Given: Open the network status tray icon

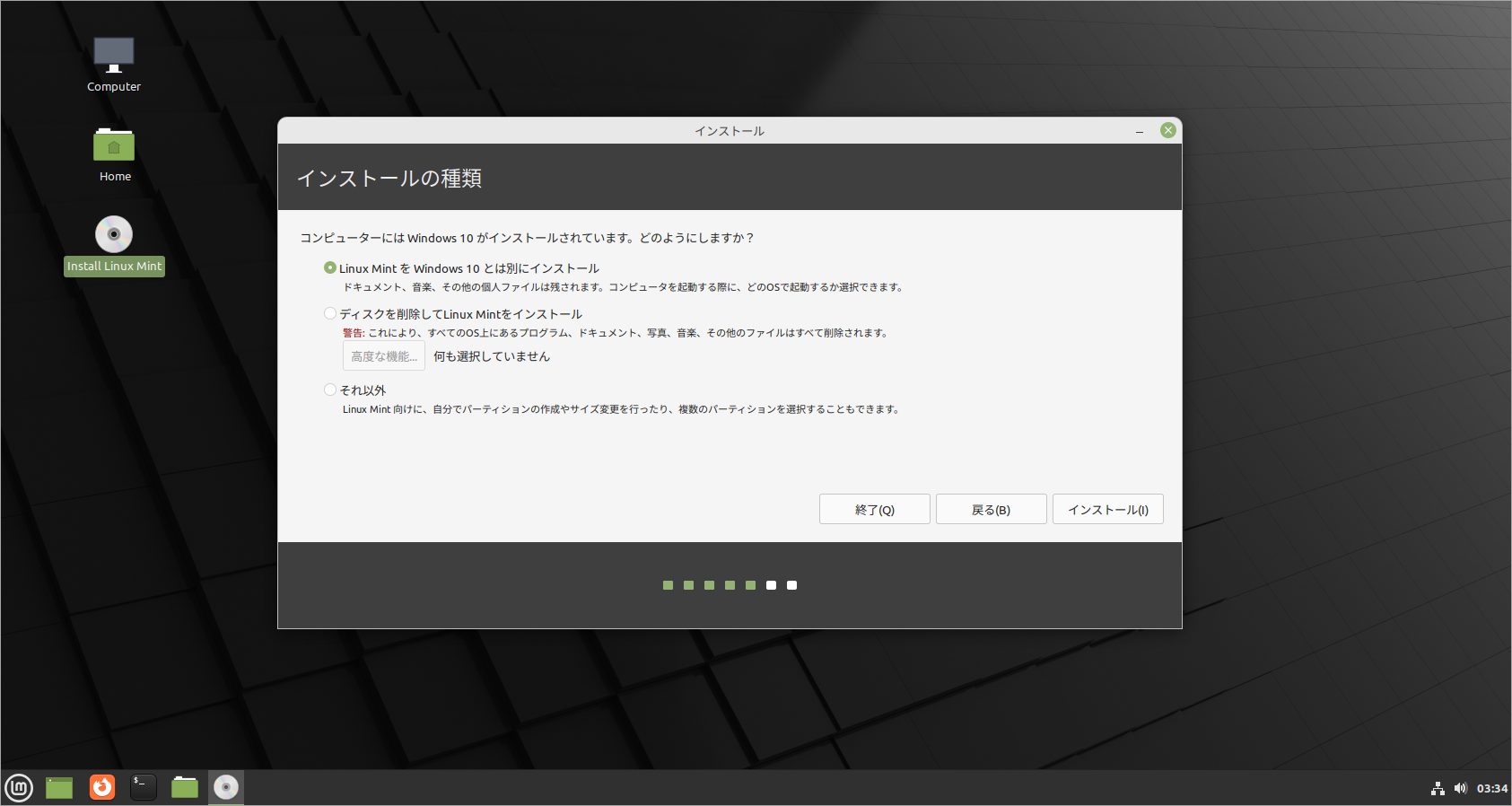Looking at the screenshot, I should [x=1438, y=789].
